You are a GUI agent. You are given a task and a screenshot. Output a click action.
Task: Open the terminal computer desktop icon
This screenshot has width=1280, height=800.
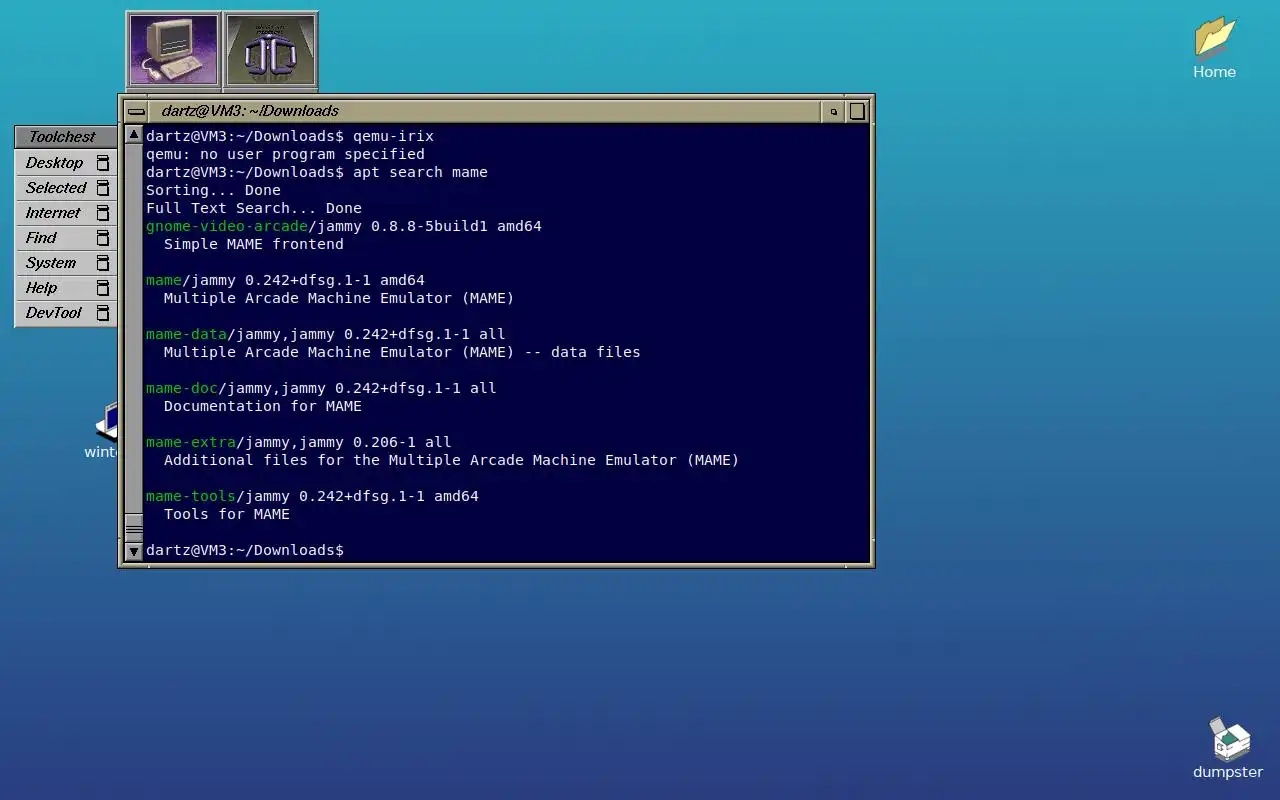tap(173, 49)
